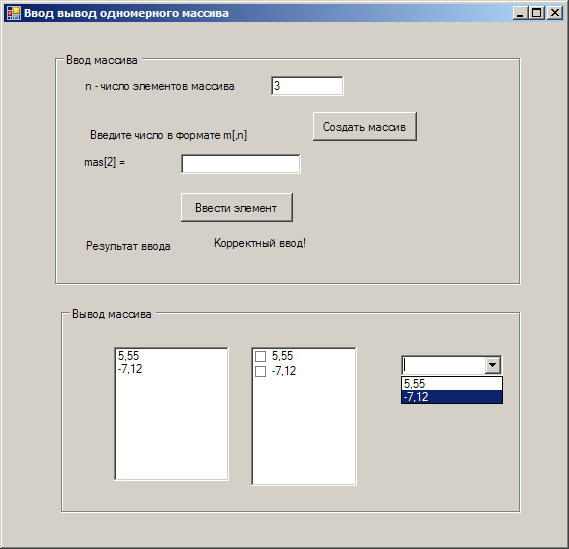
Task: Select 5,55 in the dropdown list
Action: tap(452, 384)
